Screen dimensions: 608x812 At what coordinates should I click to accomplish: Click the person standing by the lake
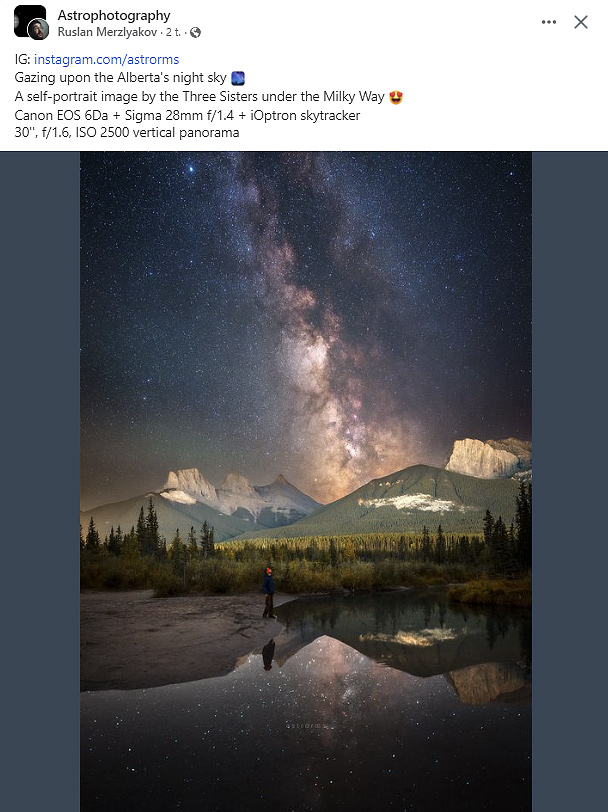click(x=268, y=592)
